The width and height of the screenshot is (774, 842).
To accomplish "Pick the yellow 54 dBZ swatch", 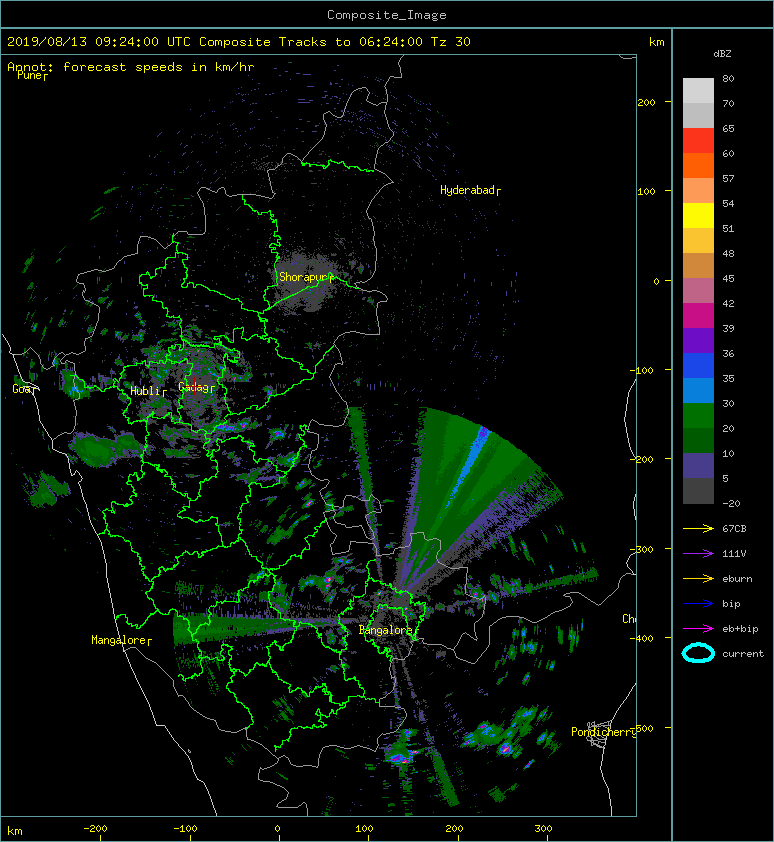I will 698,215.
